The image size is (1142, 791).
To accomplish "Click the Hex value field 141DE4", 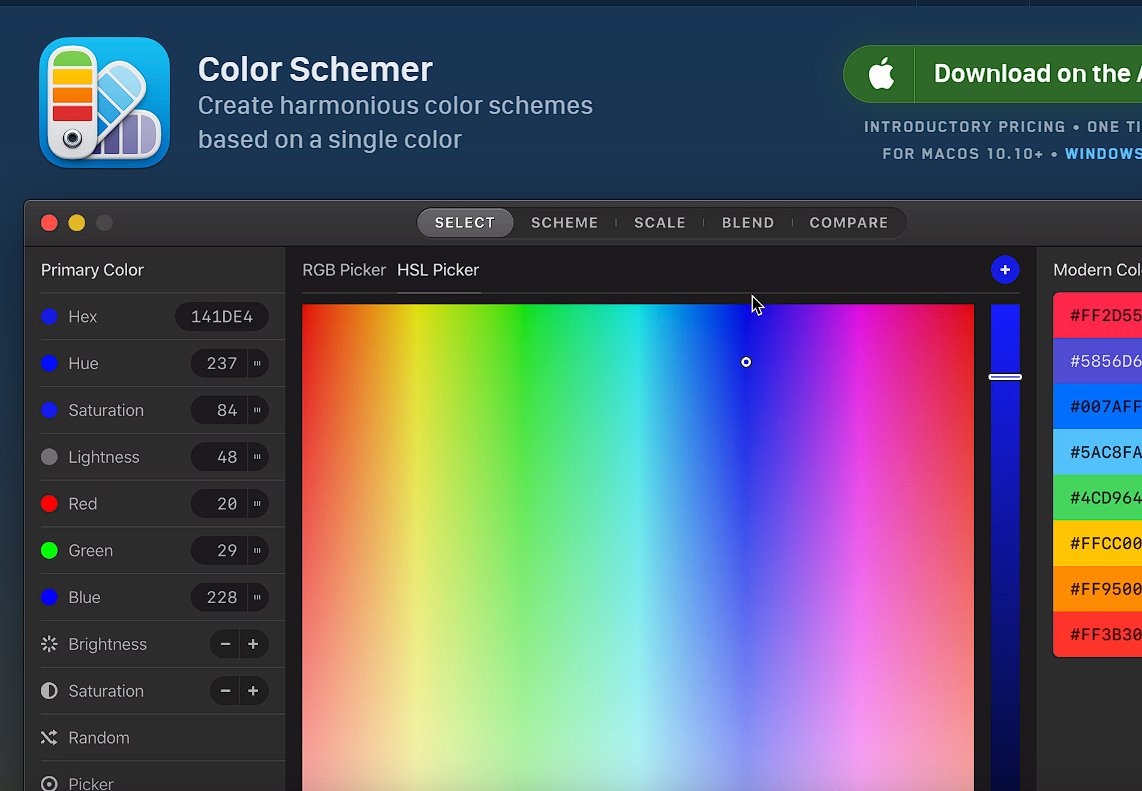I will click(x=221, y=316).
